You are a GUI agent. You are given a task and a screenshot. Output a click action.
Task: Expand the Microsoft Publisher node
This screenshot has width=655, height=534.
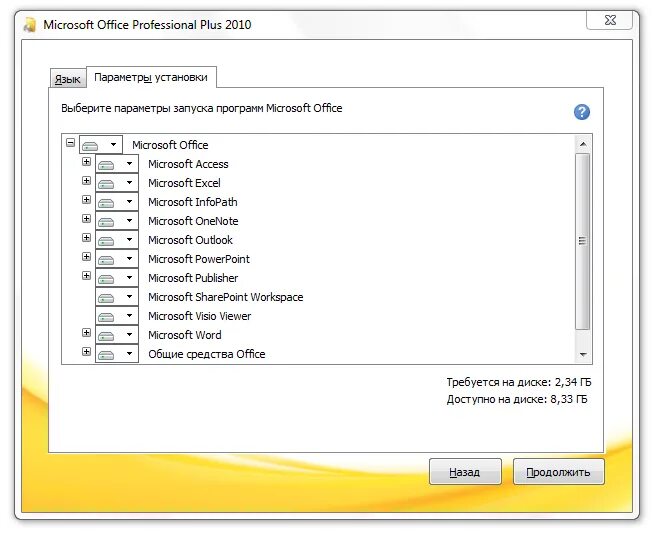point(86,275)
